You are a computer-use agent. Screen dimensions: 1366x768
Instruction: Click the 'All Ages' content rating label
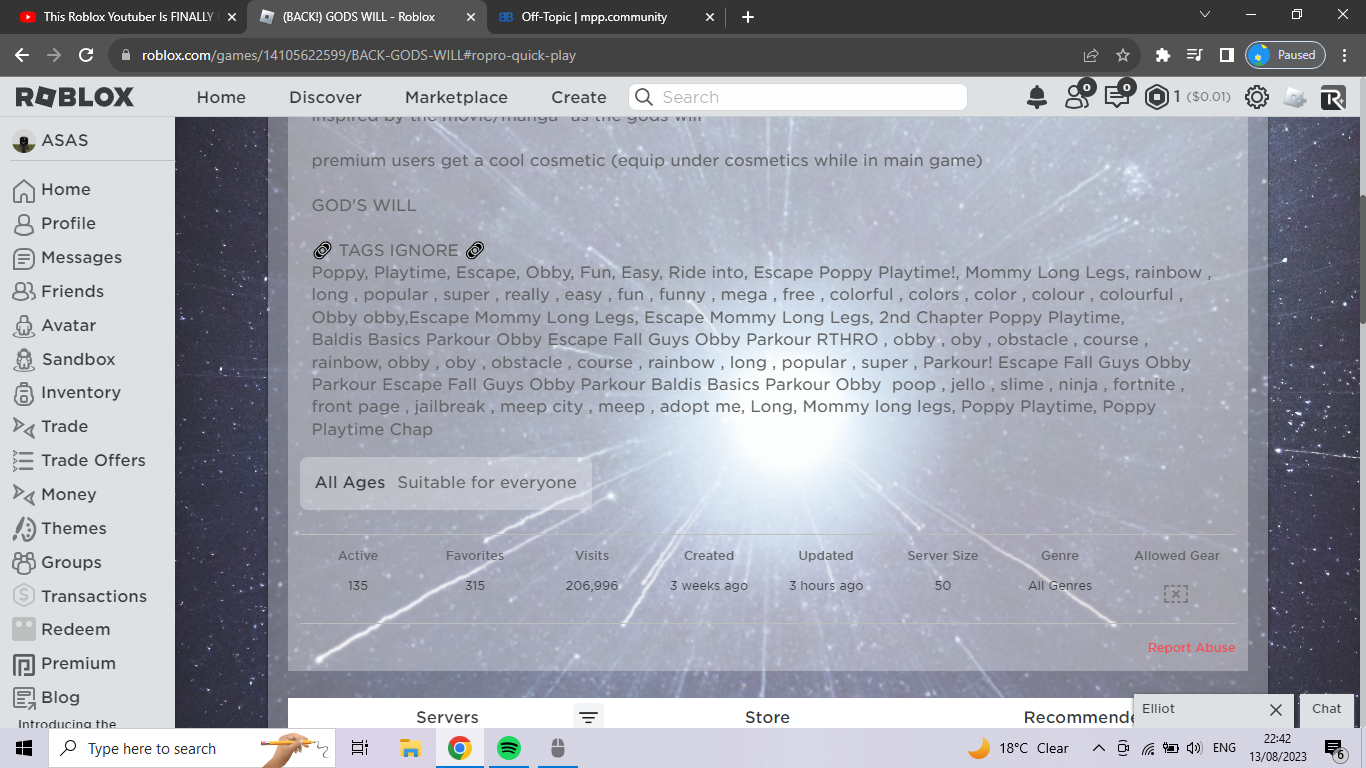coord(350,482)
